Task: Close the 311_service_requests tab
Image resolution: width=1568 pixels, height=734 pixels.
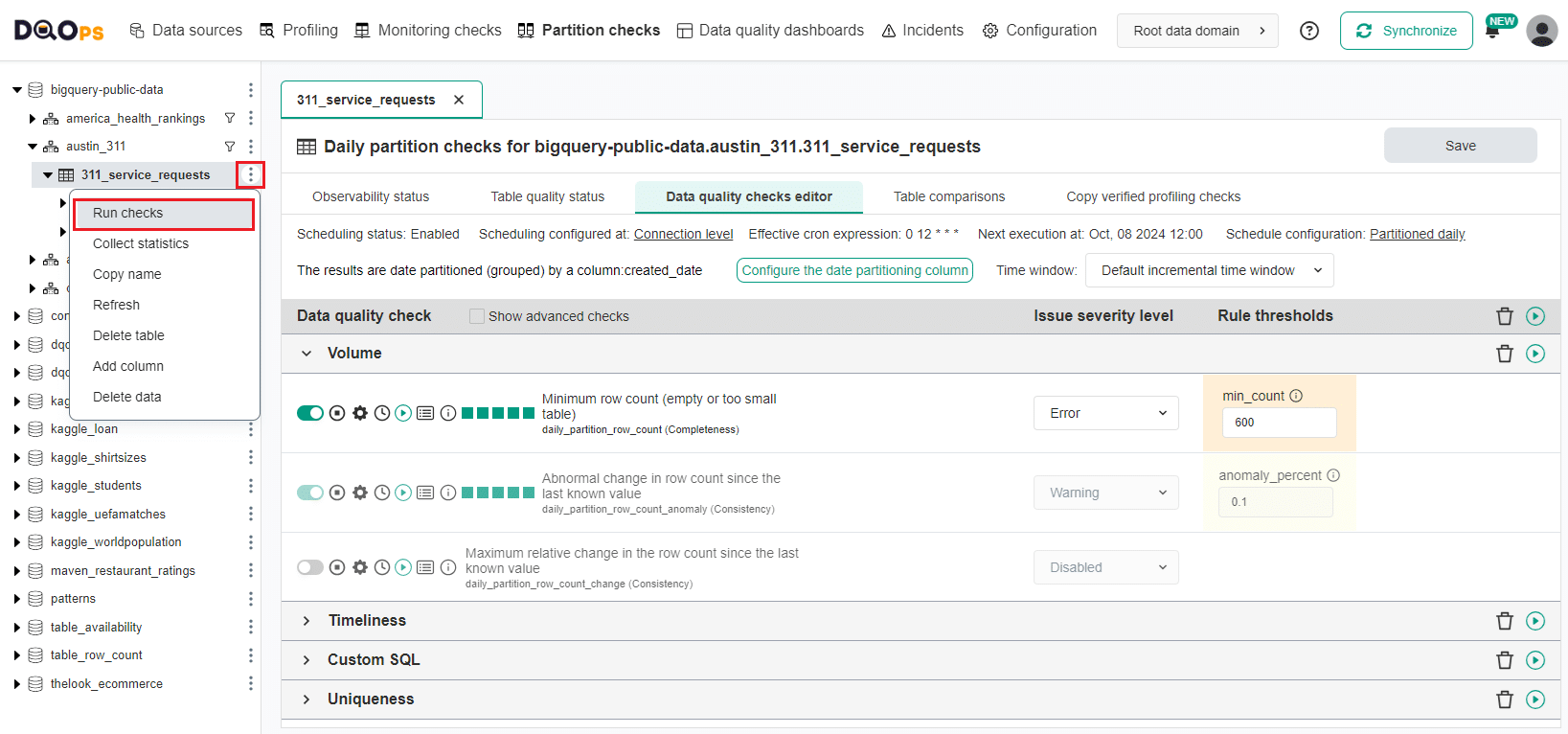Action: [x=459, y=100]
